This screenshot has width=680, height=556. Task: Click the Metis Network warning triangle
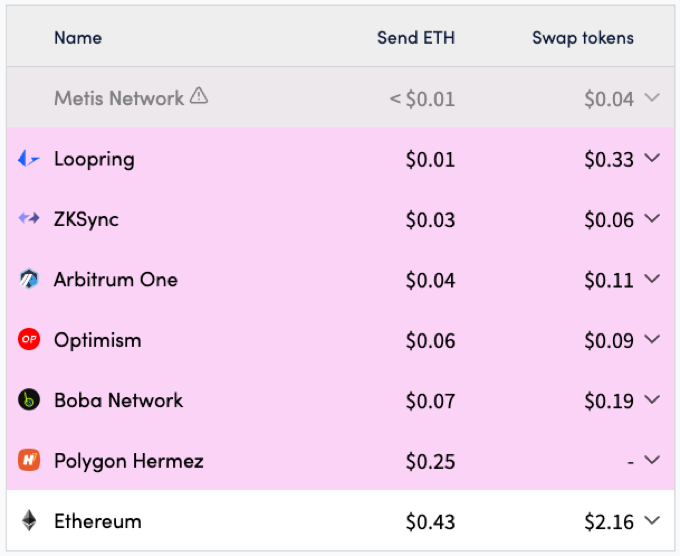199,96
